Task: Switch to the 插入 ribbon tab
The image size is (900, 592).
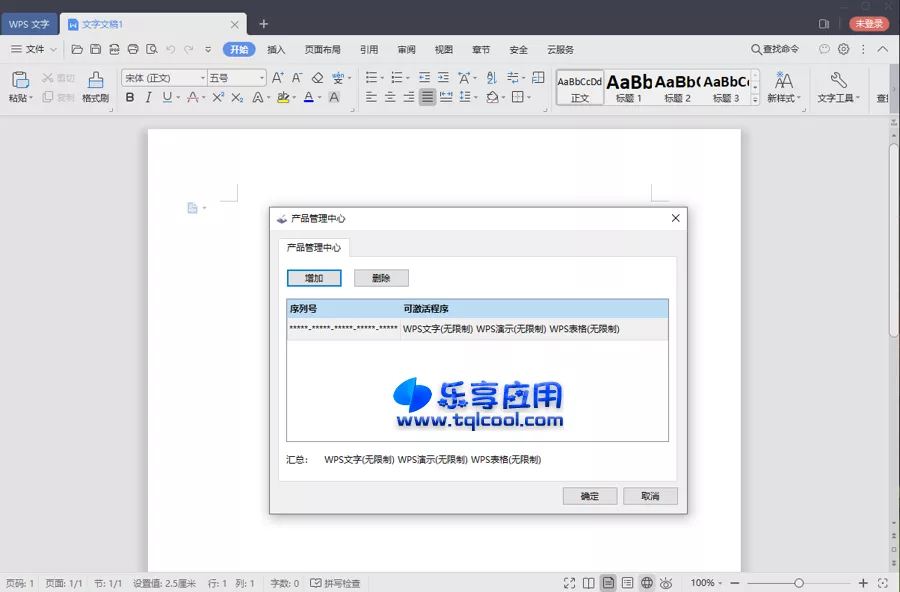Action: coord(275,49)
